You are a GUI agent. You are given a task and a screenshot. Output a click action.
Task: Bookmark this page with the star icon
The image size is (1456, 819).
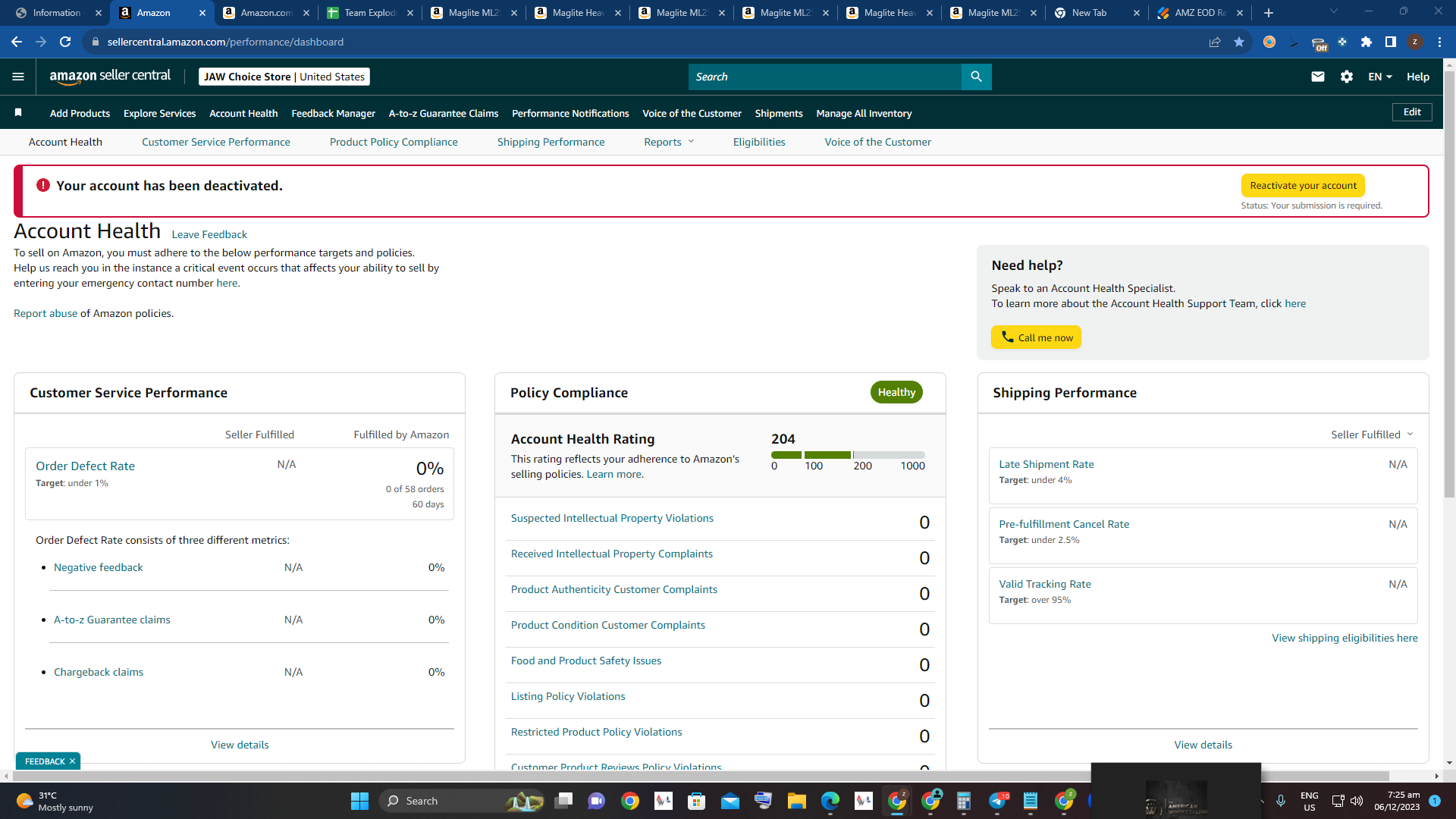tap(1239, 42)
